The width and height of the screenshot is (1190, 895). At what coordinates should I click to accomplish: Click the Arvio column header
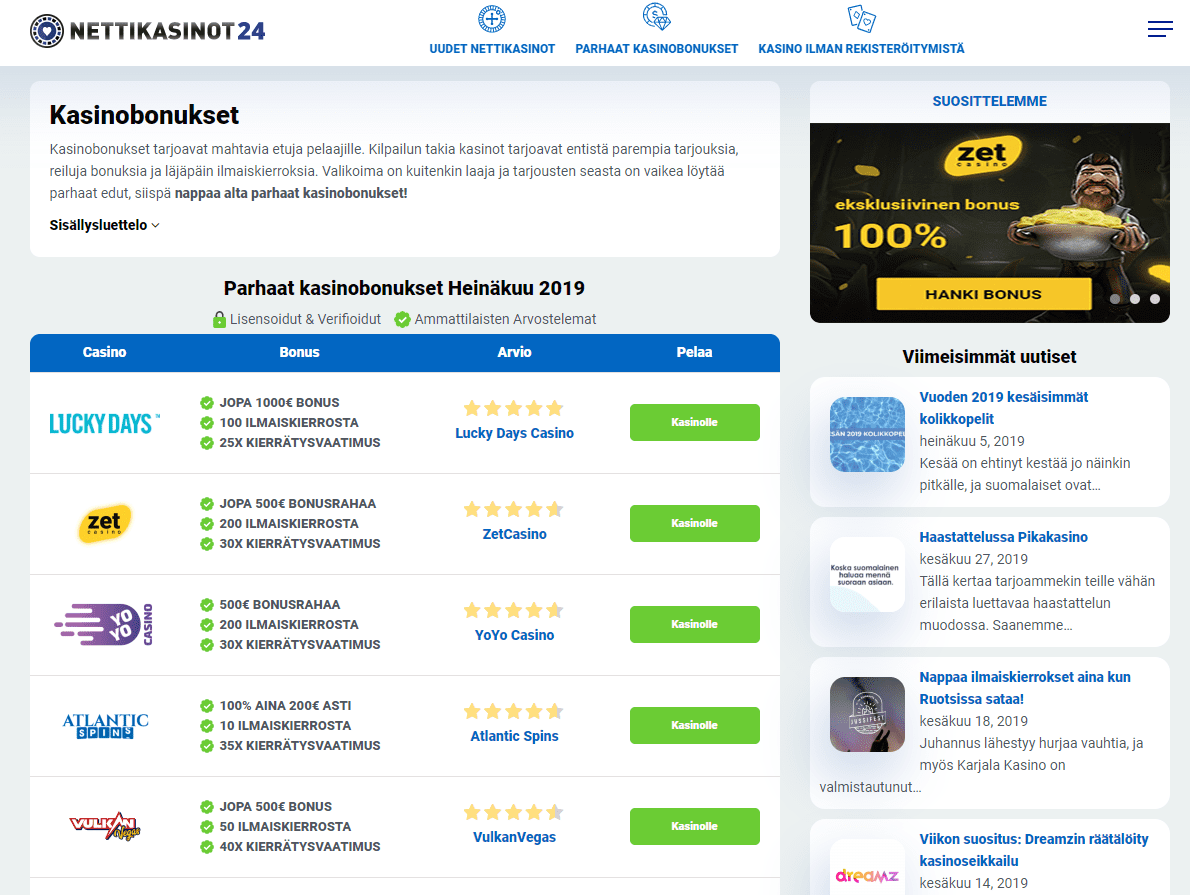(514, 352)
